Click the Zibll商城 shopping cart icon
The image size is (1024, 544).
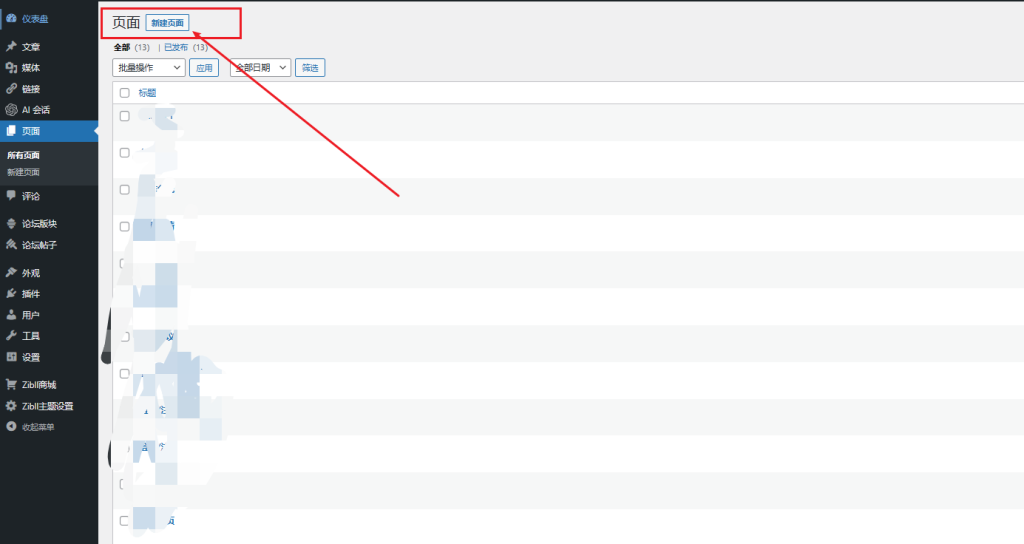[x=11, y=385]
